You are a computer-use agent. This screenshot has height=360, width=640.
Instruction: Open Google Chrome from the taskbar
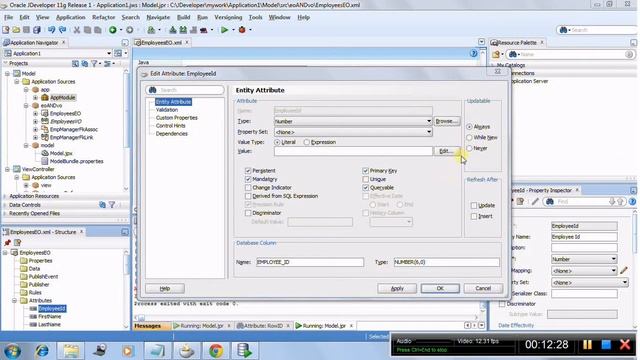point(216,351)
